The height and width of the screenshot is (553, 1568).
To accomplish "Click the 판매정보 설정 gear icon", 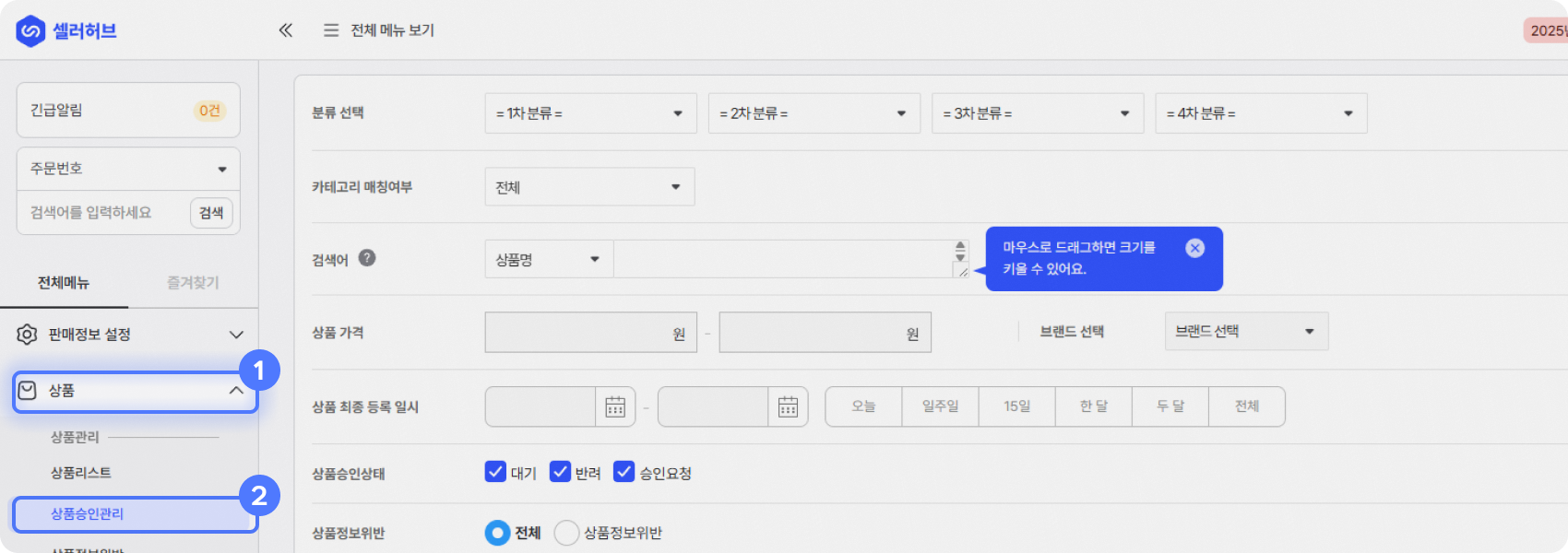I will point(28,335).
